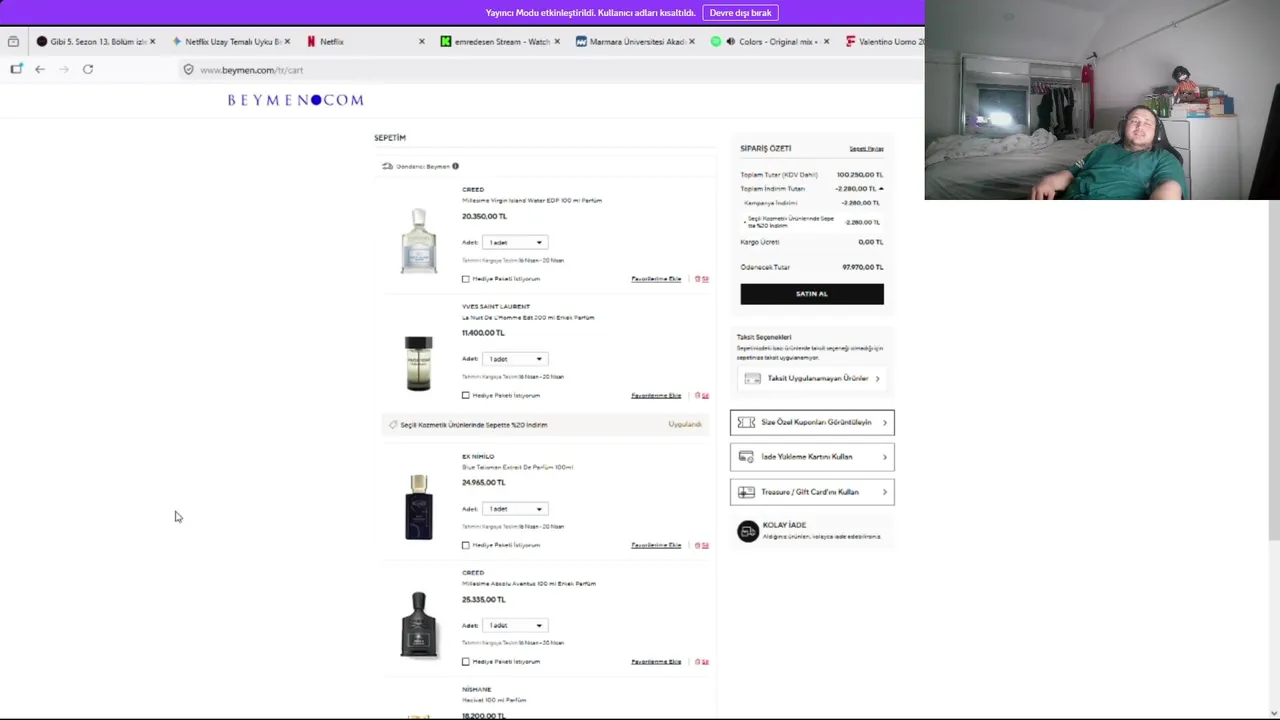Switch to the Valentino Uomo tab
Viewport: 1280px width, 720px height.
coord(884,41)
